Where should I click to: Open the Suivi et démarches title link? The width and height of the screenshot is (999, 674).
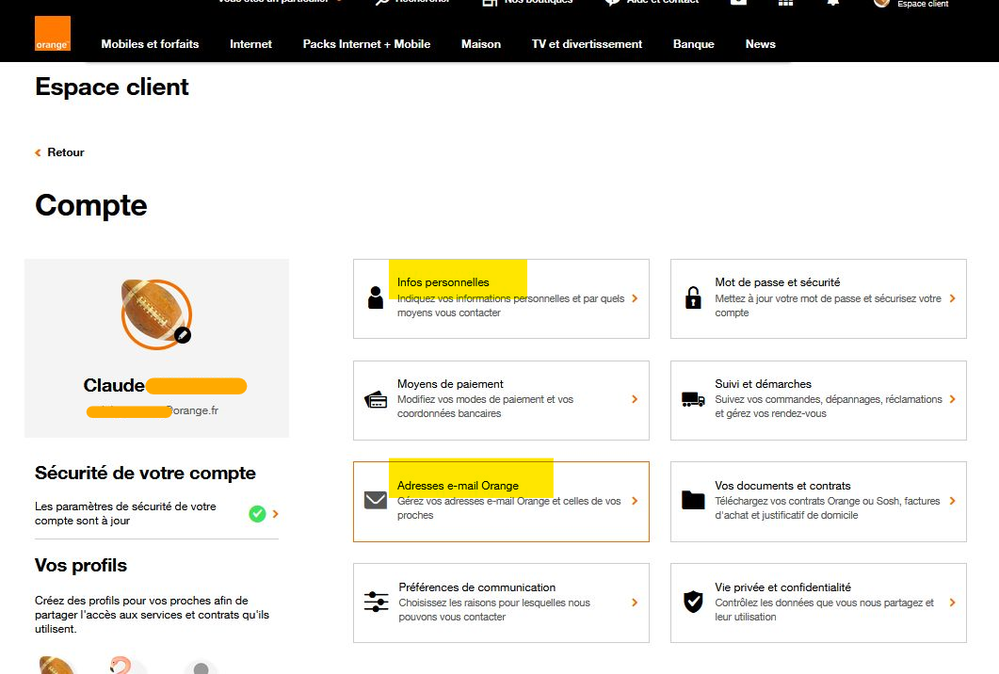click(763, 384)
